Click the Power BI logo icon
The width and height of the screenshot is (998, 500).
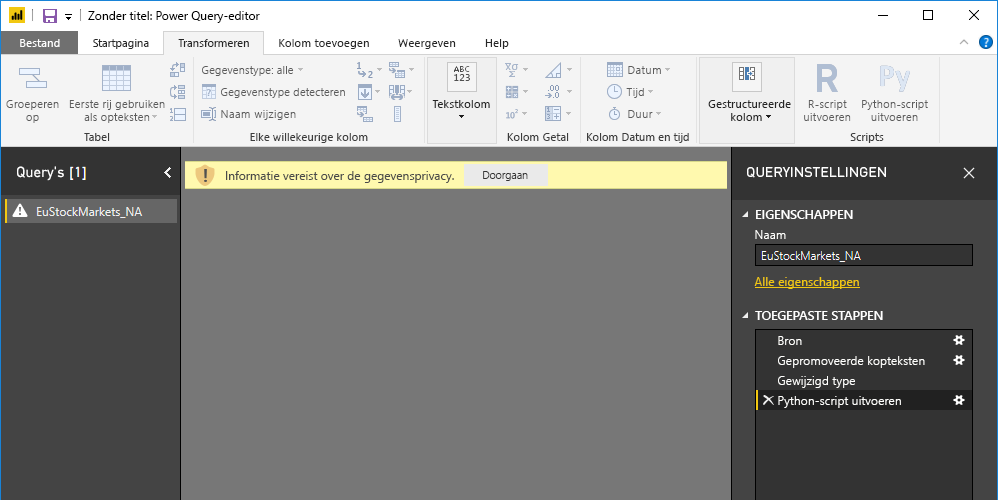click(17, 15)
